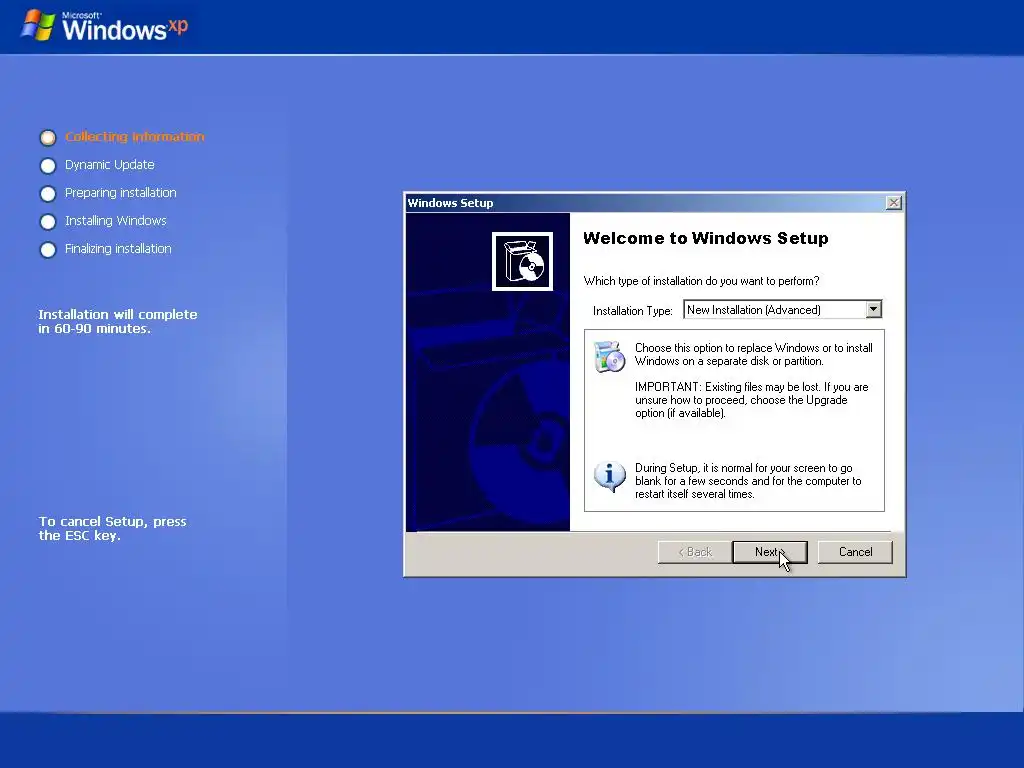The width and height of the screenshot is (1024, 768).
Task: Click the Cancel button in Windows Setup
Action: pos(855,552)
